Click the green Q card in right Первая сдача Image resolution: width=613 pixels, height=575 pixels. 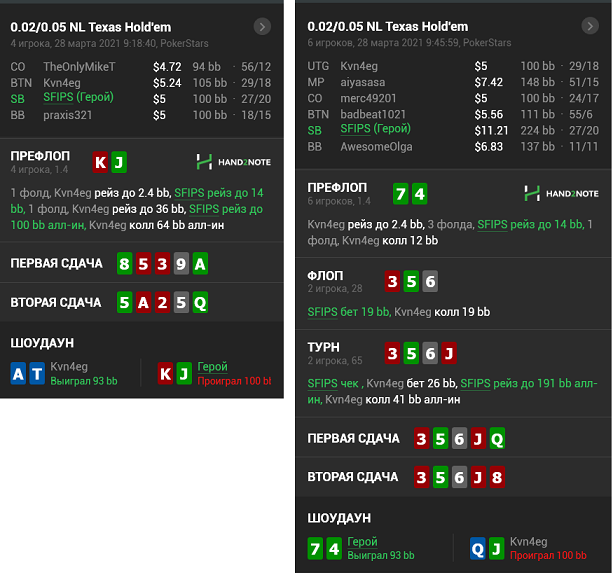click(497, 439)
